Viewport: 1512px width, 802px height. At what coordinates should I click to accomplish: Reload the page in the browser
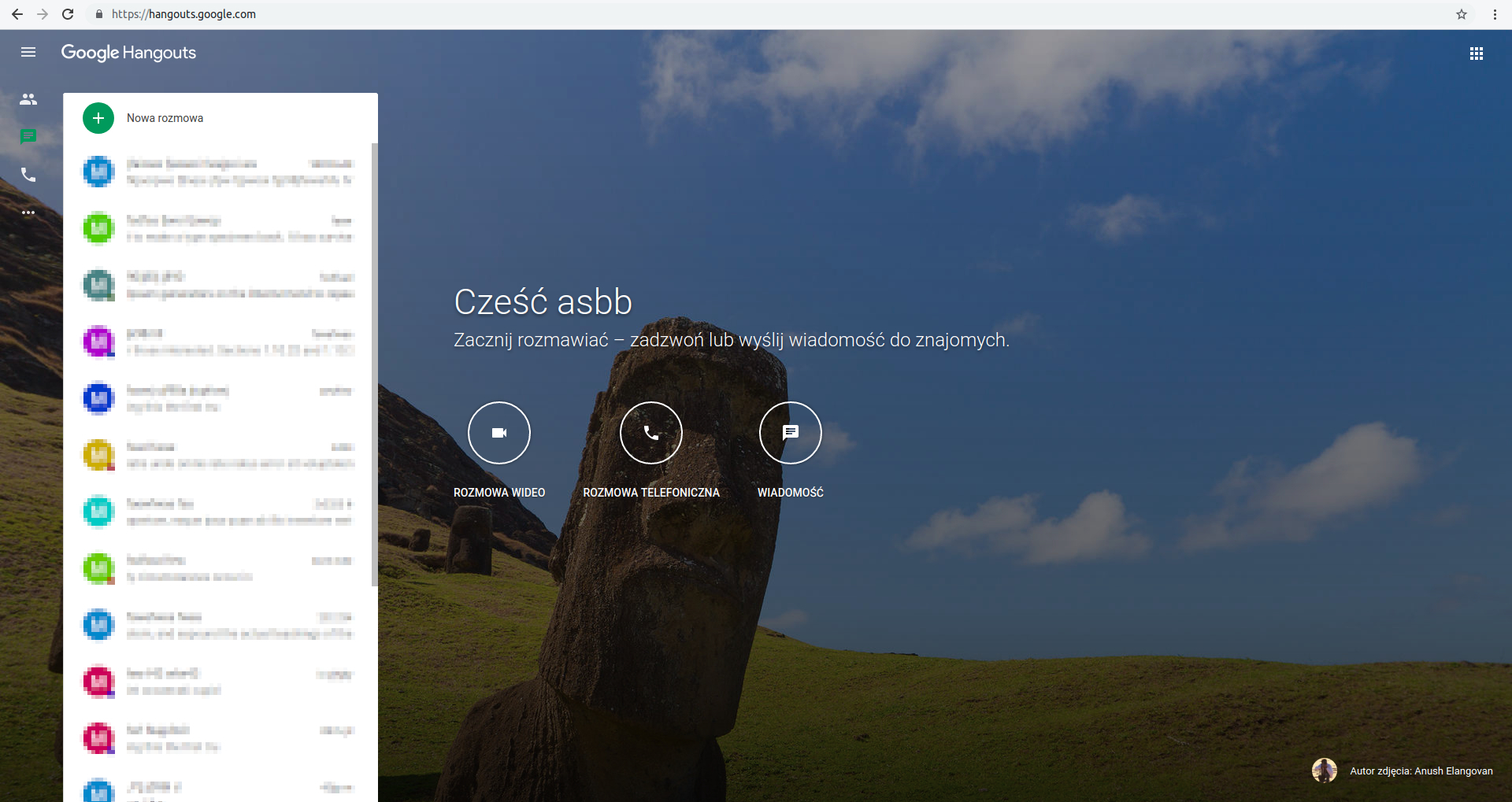[x=68, y=14]
